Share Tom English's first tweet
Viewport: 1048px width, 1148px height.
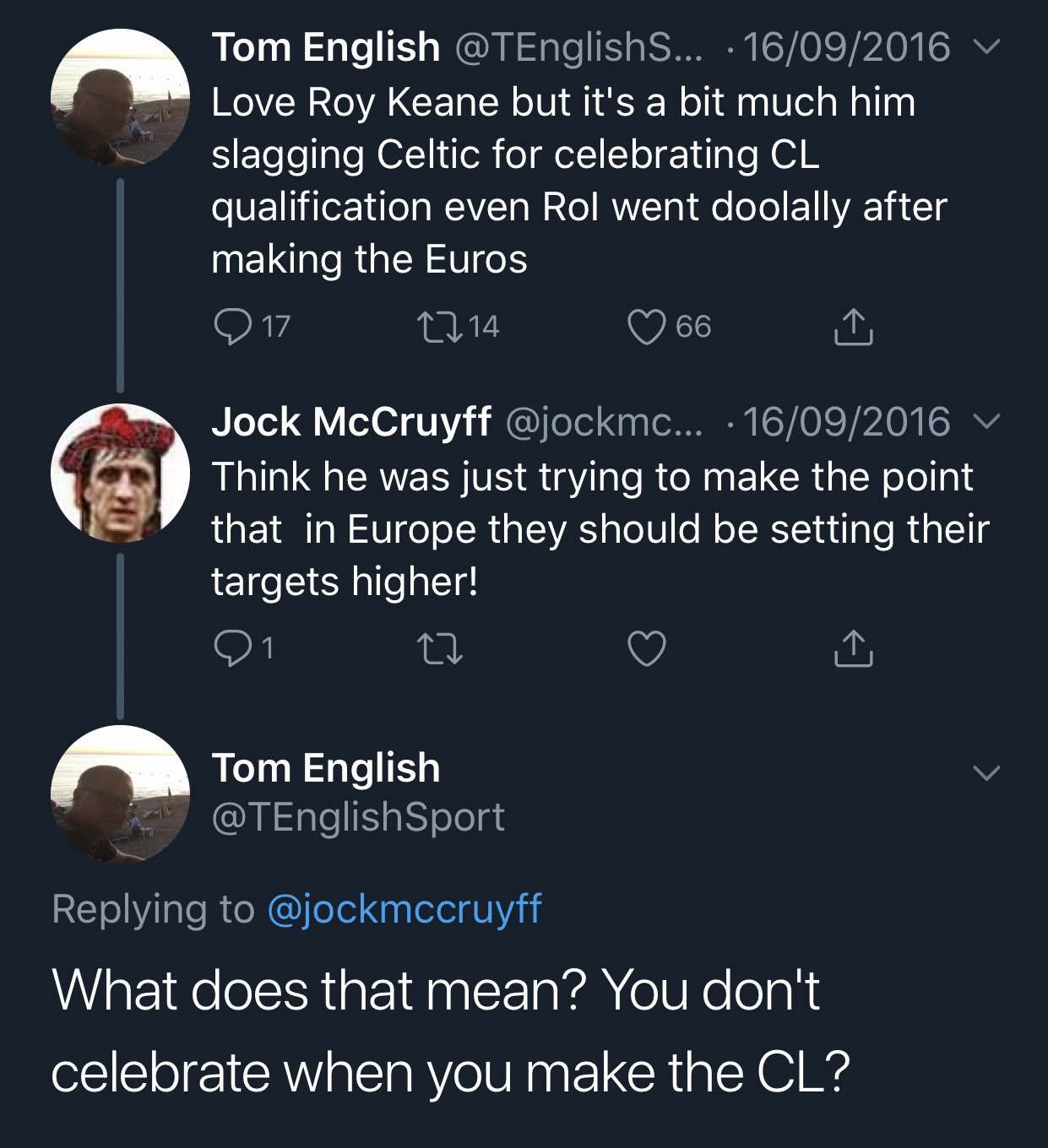pos(853,328)
